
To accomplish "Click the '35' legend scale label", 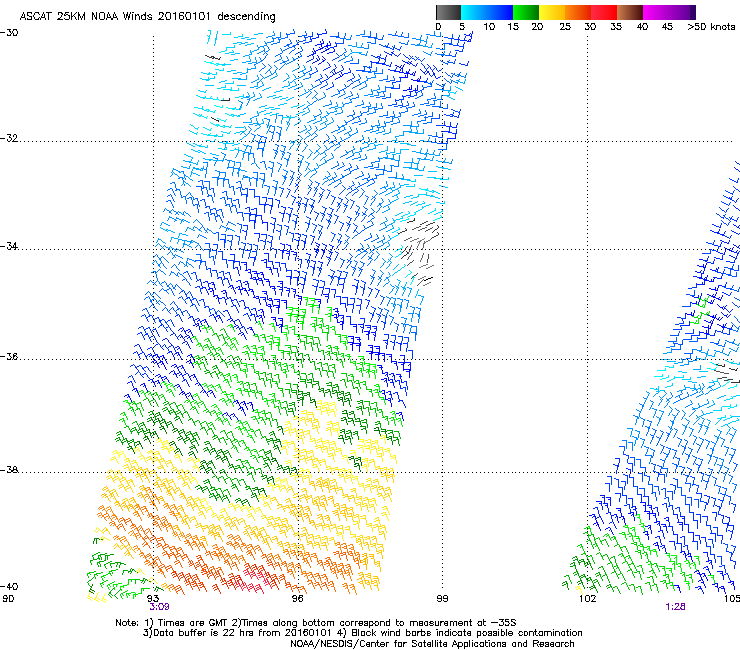I will click(616, 27).
